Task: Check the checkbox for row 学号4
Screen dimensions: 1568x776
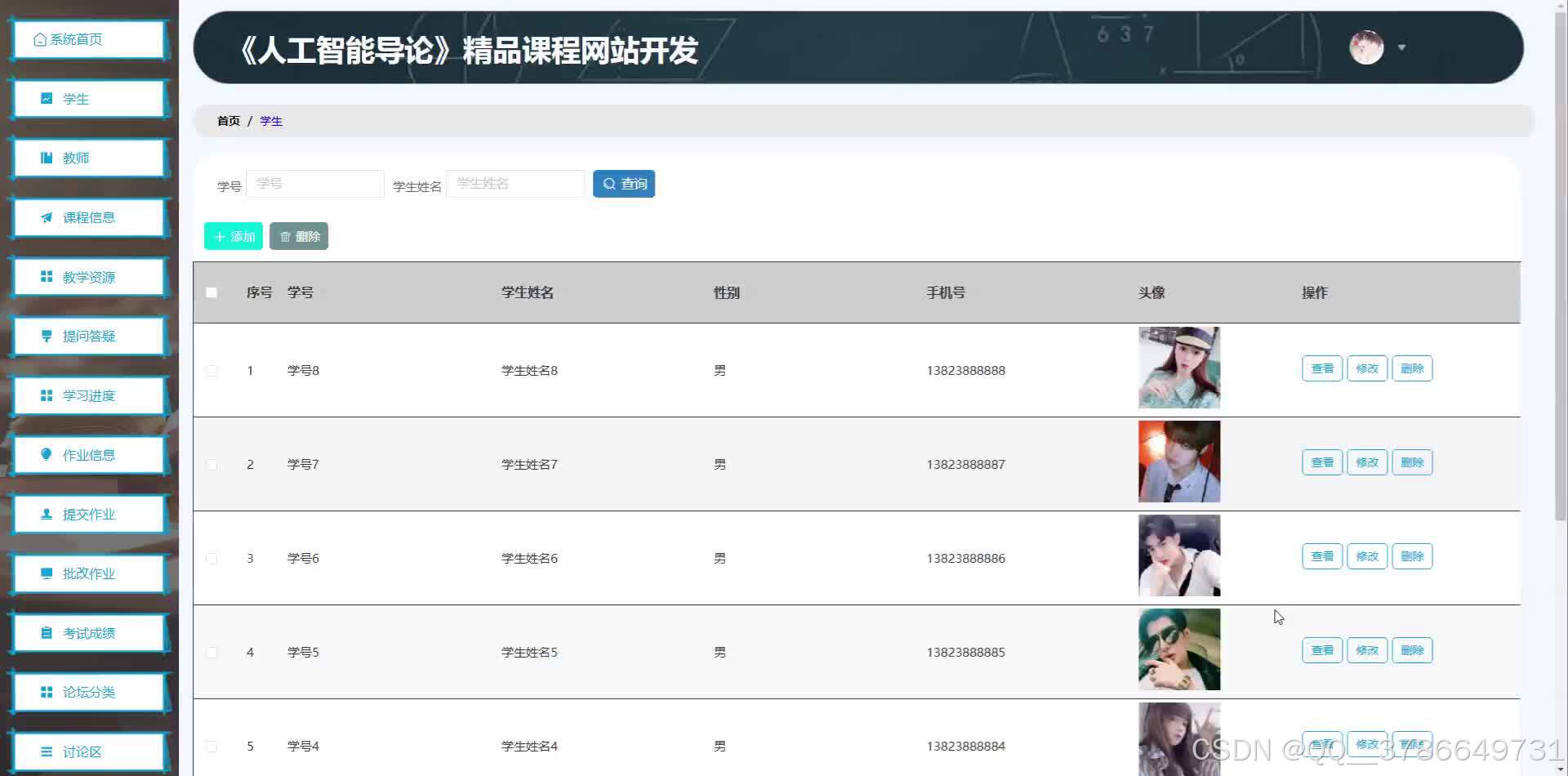Action: click(x=212, y=746)
